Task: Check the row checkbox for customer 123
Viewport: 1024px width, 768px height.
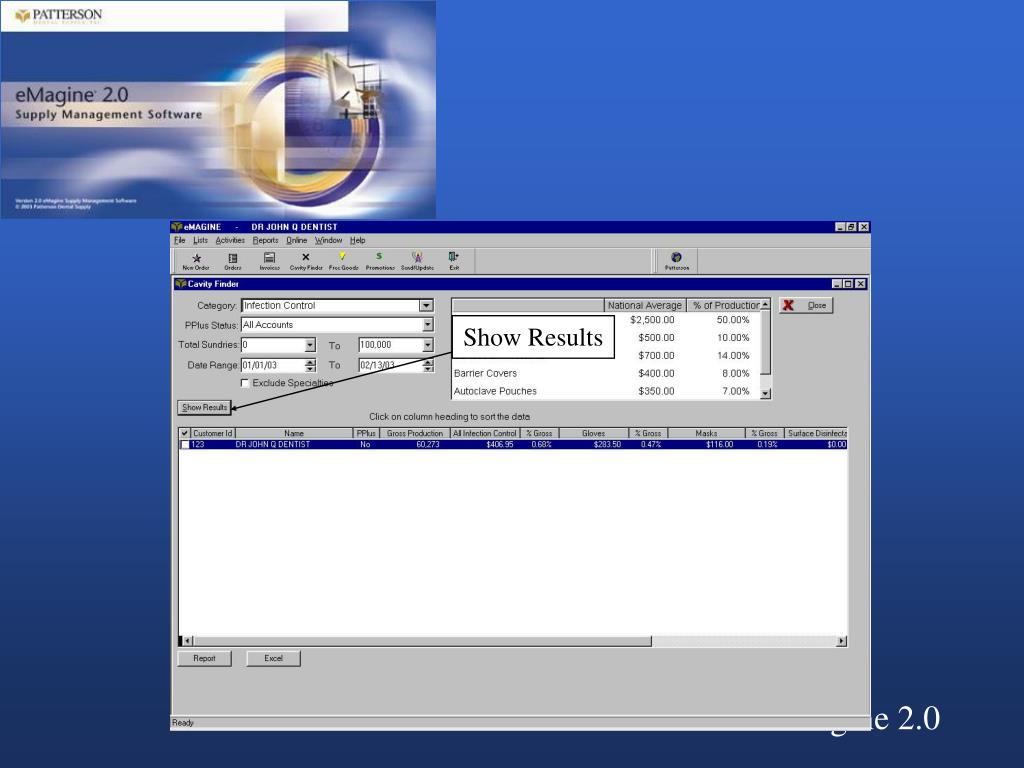Action: (185, 445)
